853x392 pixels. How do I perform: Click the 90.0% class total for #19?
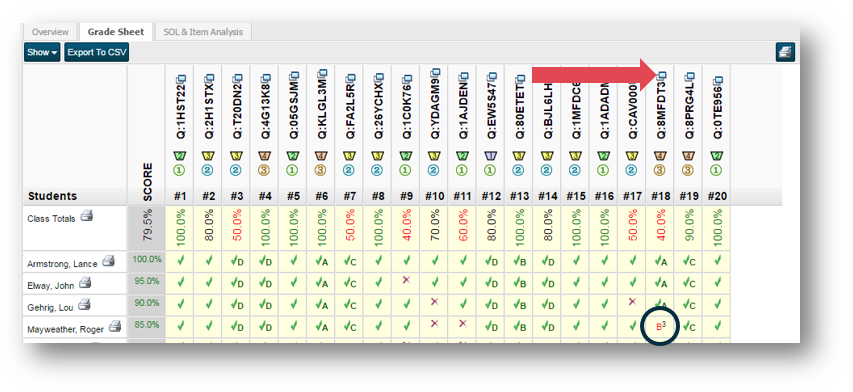tap(689, 224)
